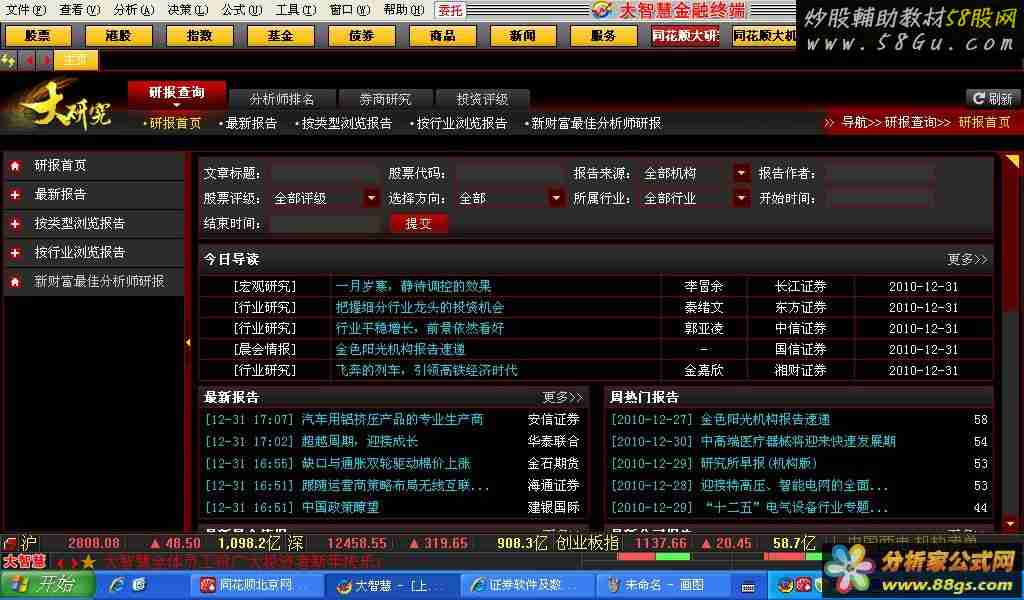Click the quick launch icon right of Internet Explorer
1024x600 pixels.
click(139, 584)
